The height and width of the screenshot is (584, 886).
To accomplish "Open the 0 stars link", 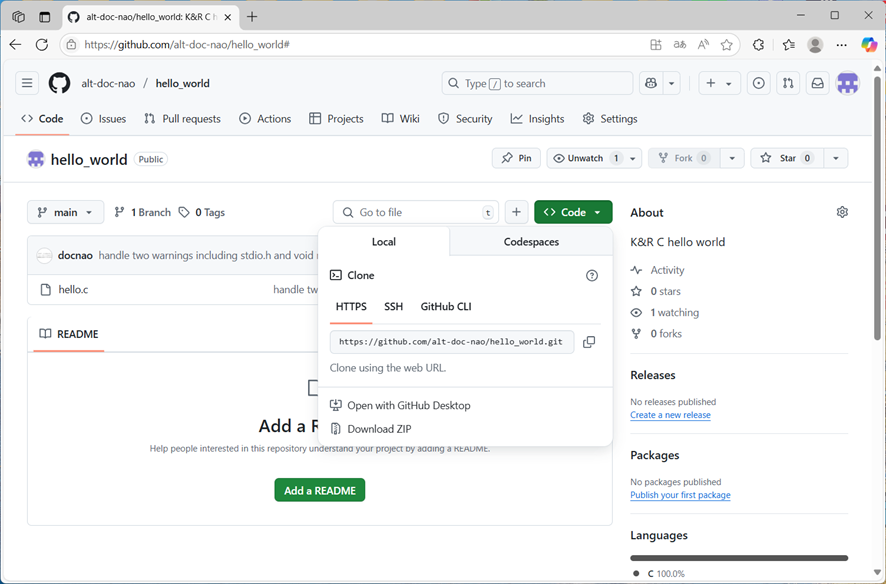I will (656, 291).
